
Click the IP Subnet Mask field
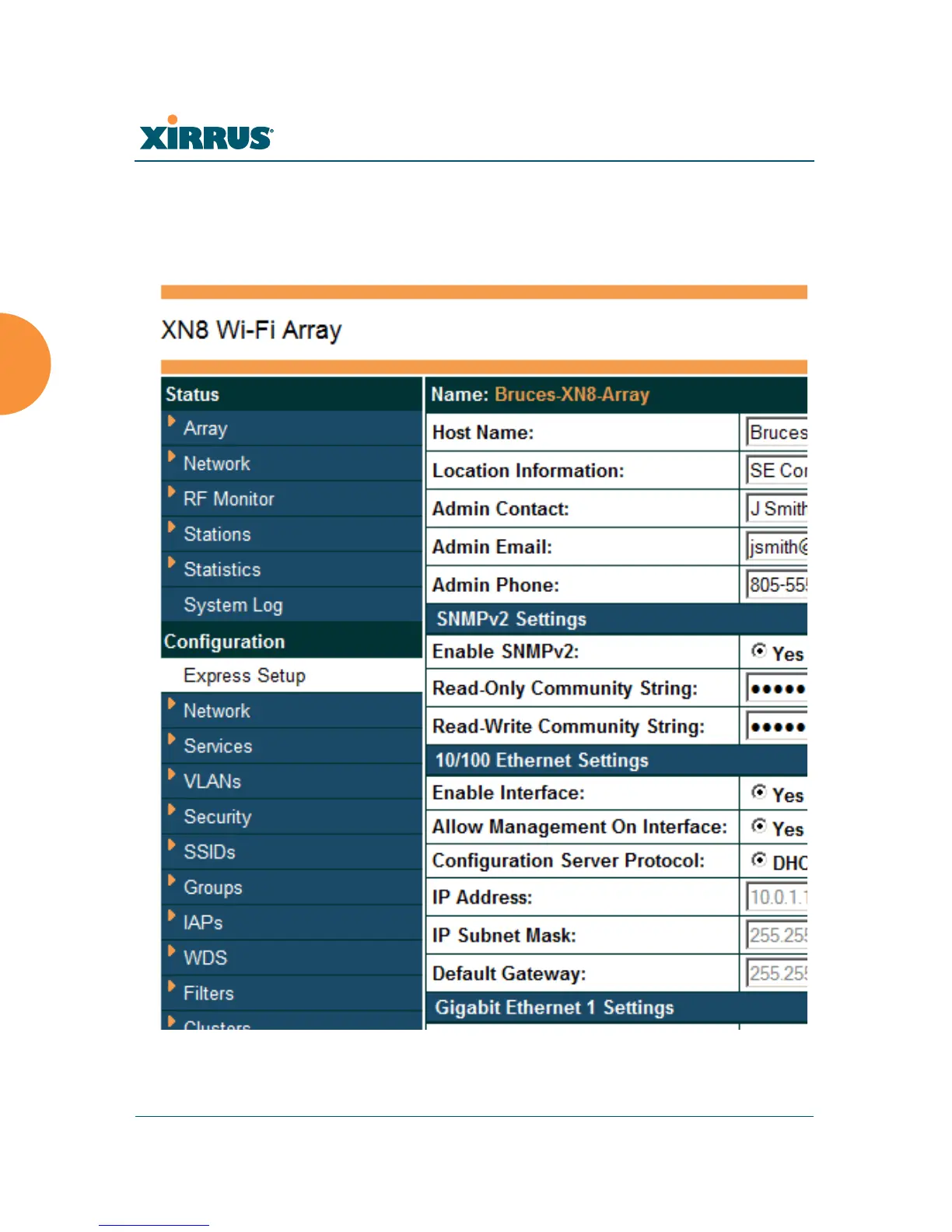point(776,935)
